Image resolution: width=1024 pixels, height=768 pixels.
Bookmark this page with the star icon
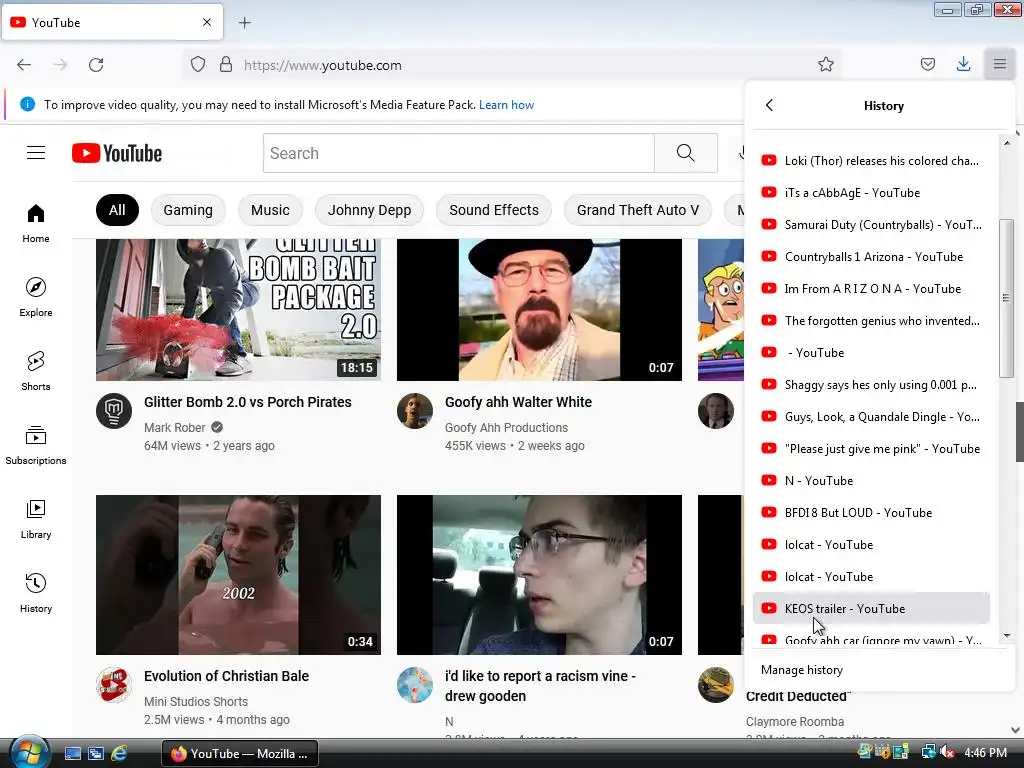825,65
